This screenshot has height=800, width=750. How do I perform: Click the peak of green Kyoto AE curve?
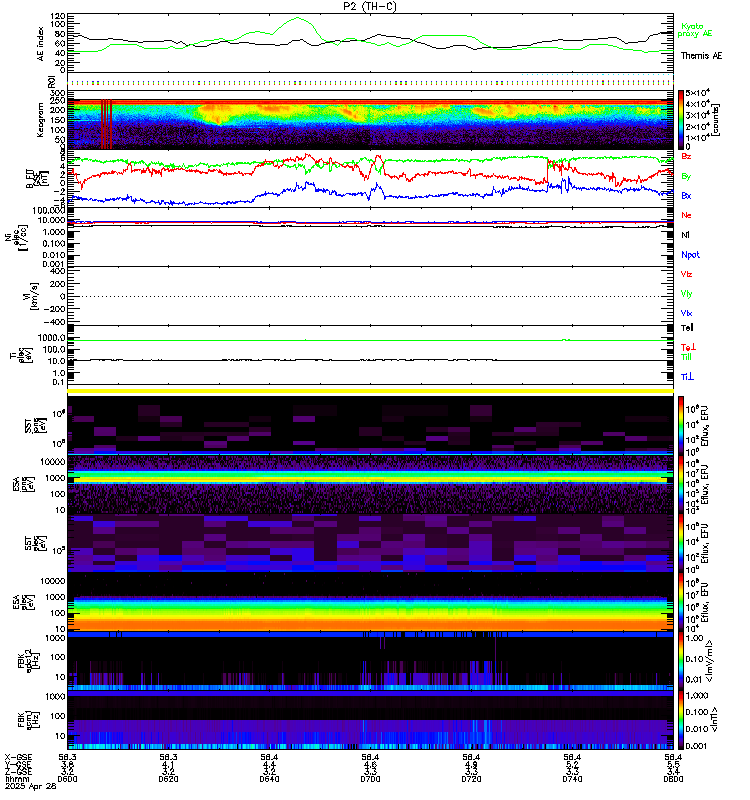point(298,18)
